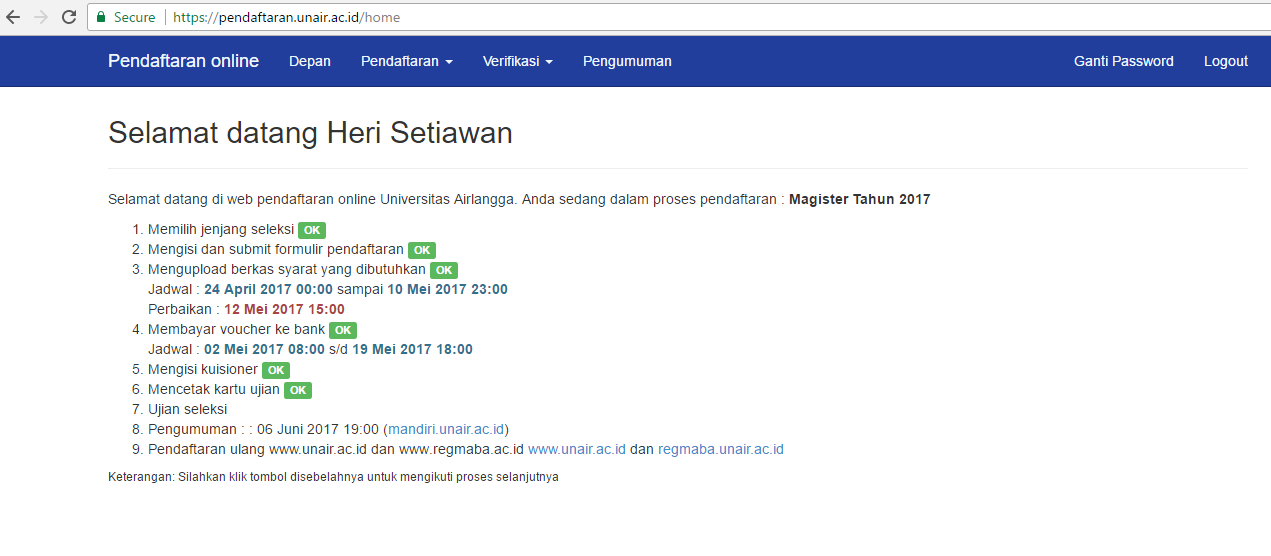Click the green Secure padlock icon
The image size is (1271, 556).
(100, 17)
